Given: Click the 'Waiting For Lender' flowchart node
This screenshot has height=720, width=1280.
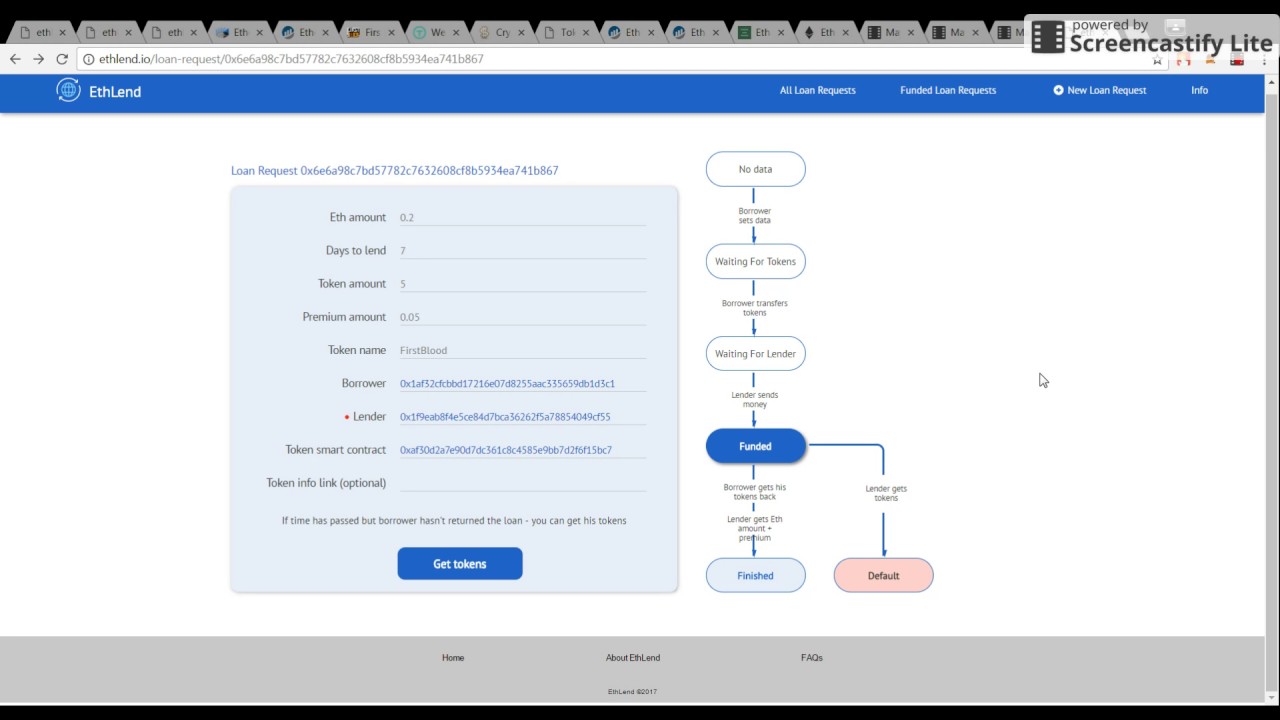Looking at the screenshot, I should (x=756, y=354).
